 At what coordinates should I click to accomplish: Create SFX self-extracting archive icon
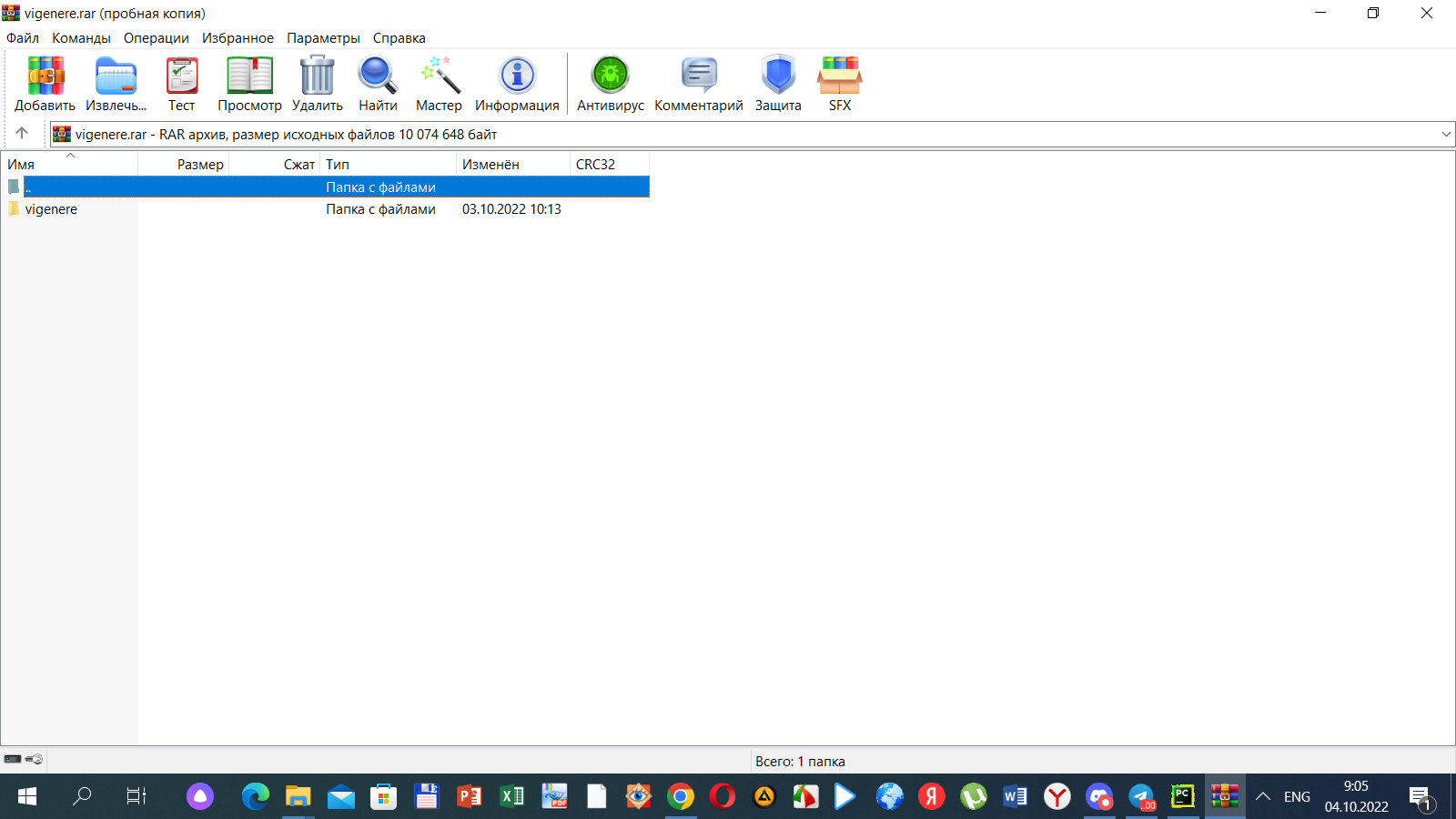click(x=839, y=76)
